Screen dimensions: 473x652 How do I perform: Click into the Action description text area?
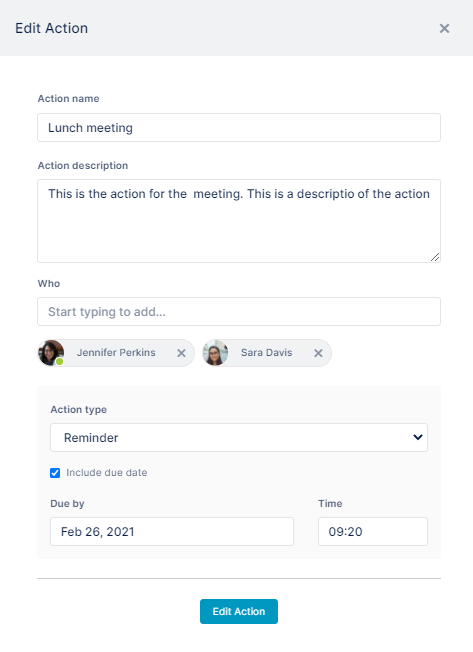[x=239, y=221]
